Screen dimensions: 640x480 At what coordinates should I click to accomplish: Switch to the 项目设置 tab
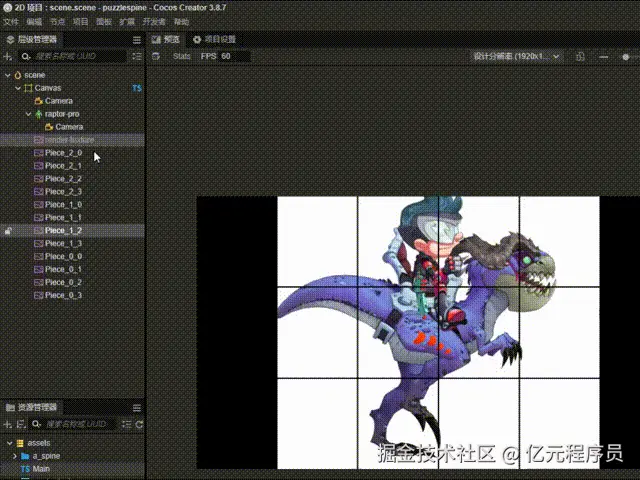coord(215,40)
